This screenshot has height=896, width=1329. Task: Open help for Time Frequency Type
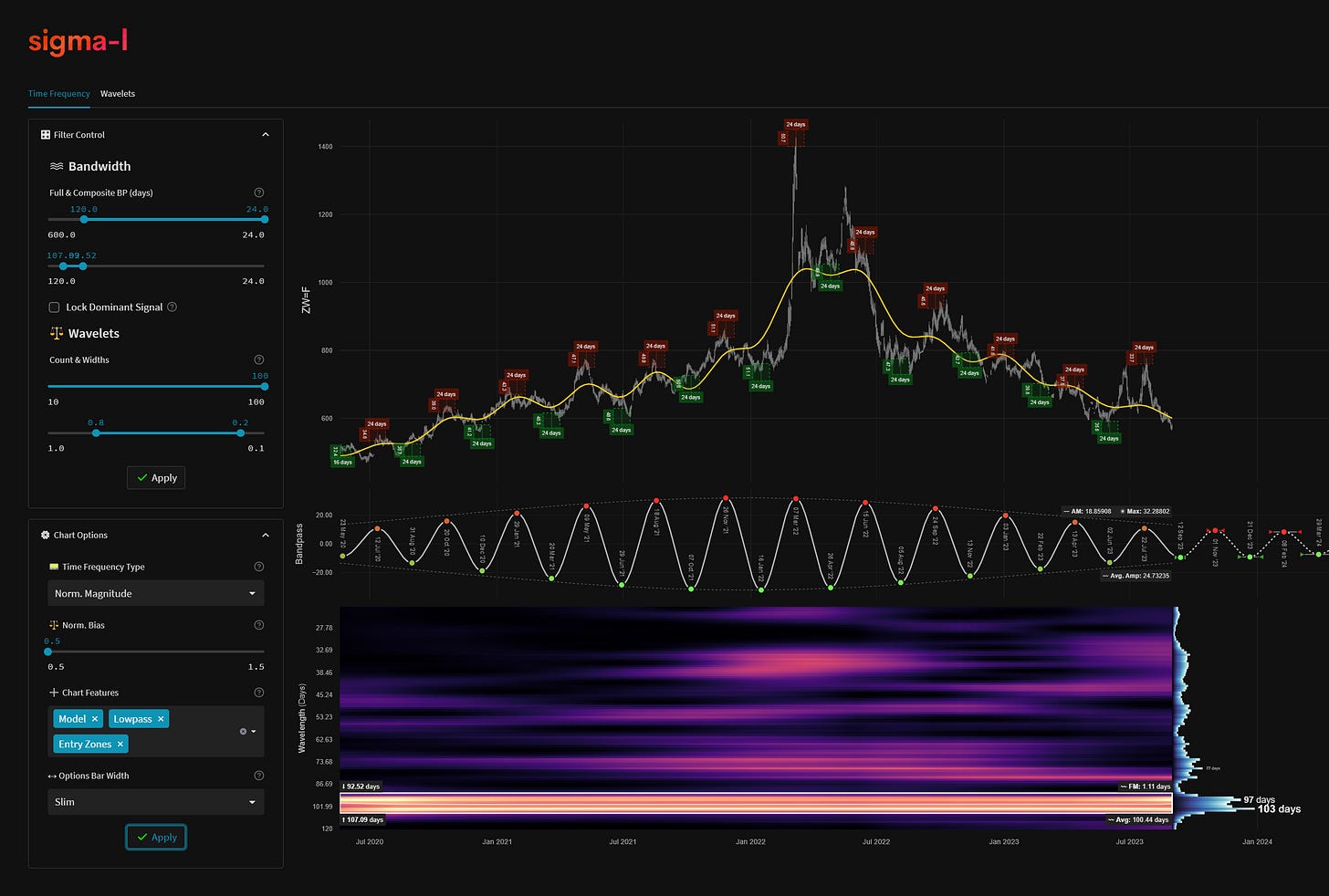[x=259, y=567]
